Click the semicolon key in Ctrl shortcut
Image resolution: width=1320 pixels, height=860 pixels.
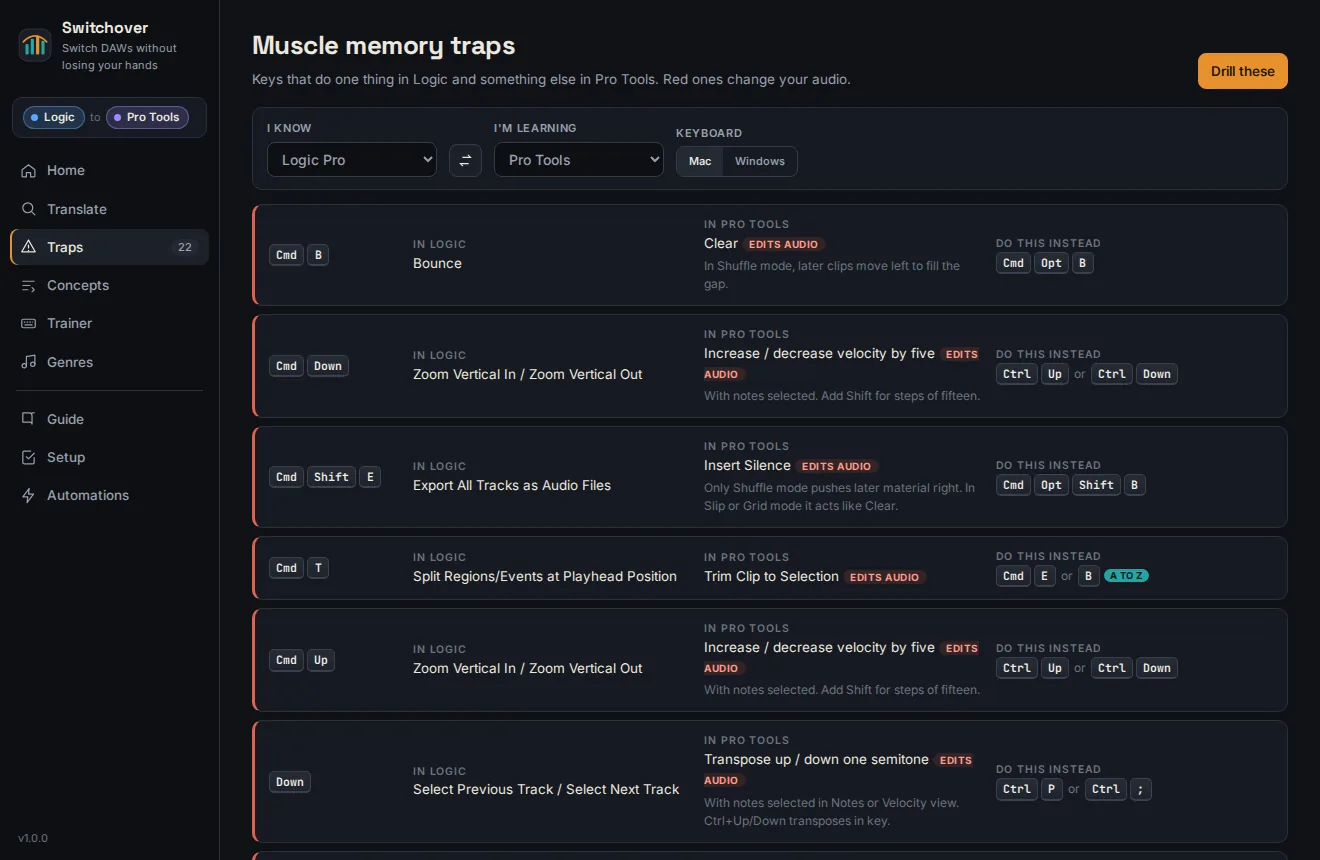pyautogui.click(x=1141, y=789)
